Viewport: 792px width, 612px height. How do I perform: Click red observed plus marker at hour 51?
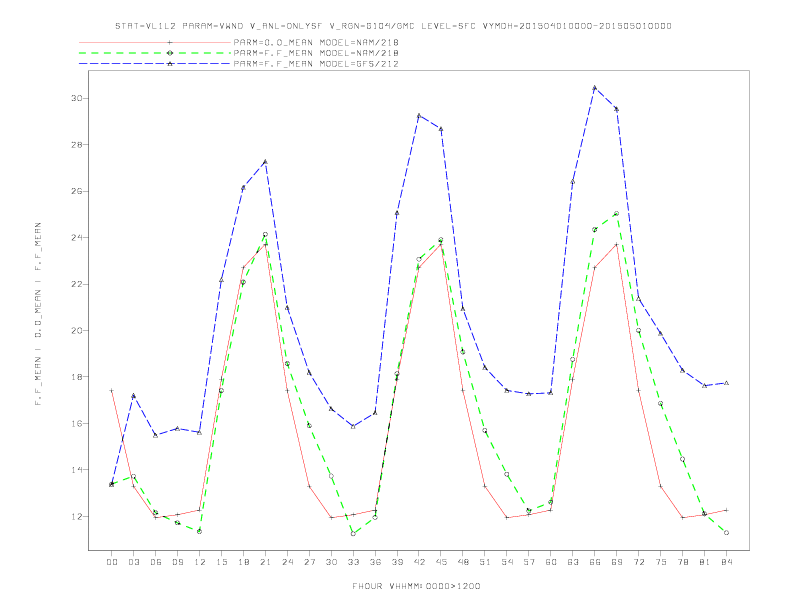click(485, 486)
